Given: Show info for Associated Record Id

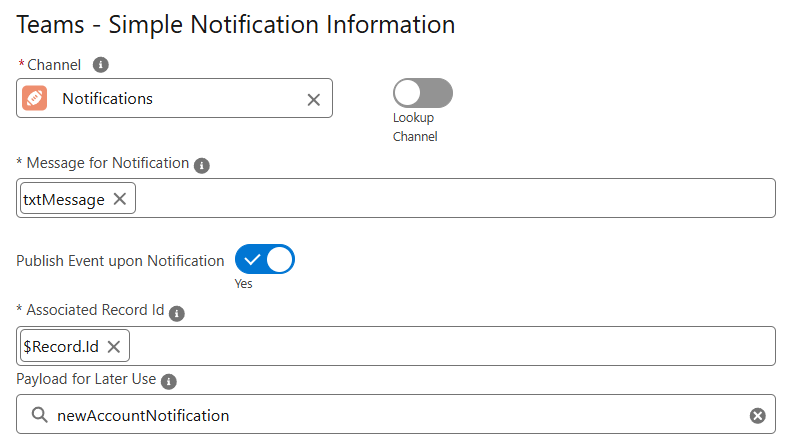Looking at the screenshot, I should point(176,313).
